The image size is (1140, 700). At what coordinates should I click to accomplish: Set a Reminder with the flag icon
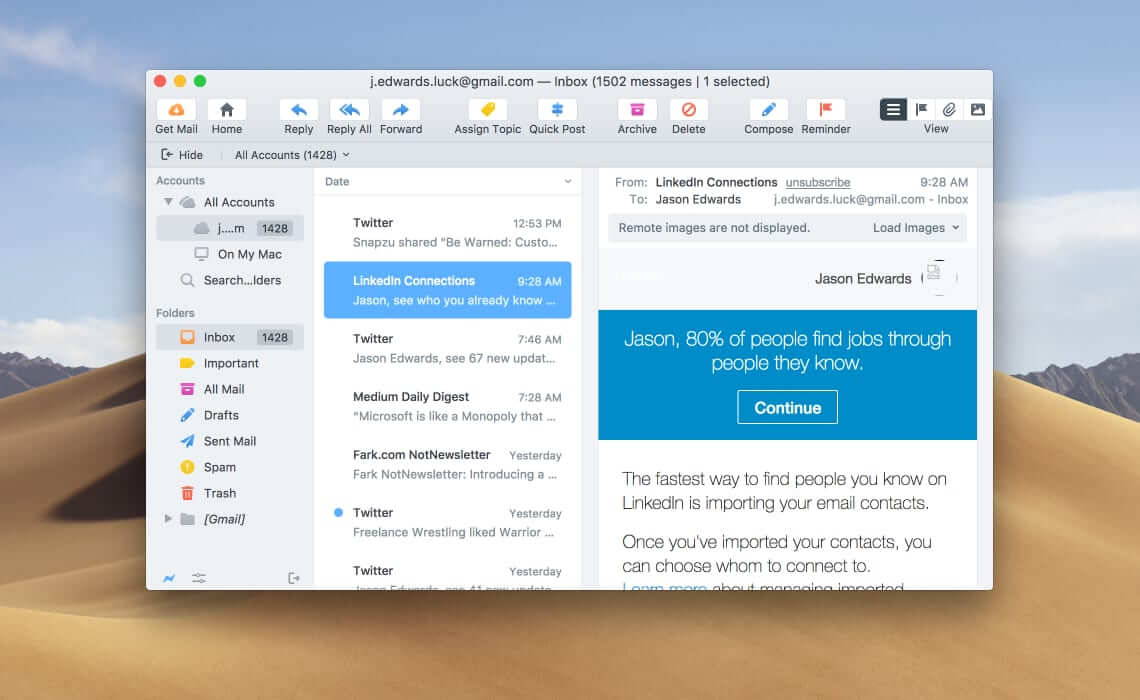tap(826, 110)
